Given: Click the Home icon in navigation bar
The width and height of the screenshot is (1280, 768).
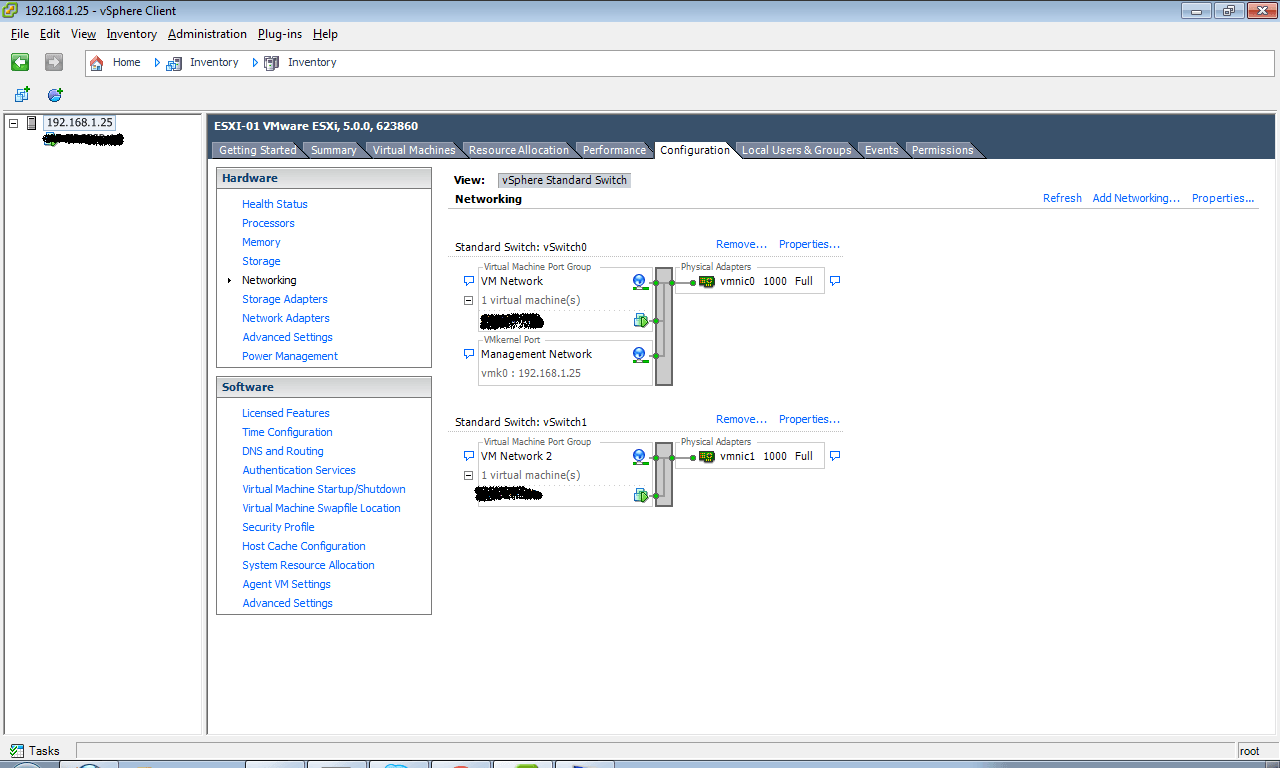Looking at the screenshot, I should 97,63.
